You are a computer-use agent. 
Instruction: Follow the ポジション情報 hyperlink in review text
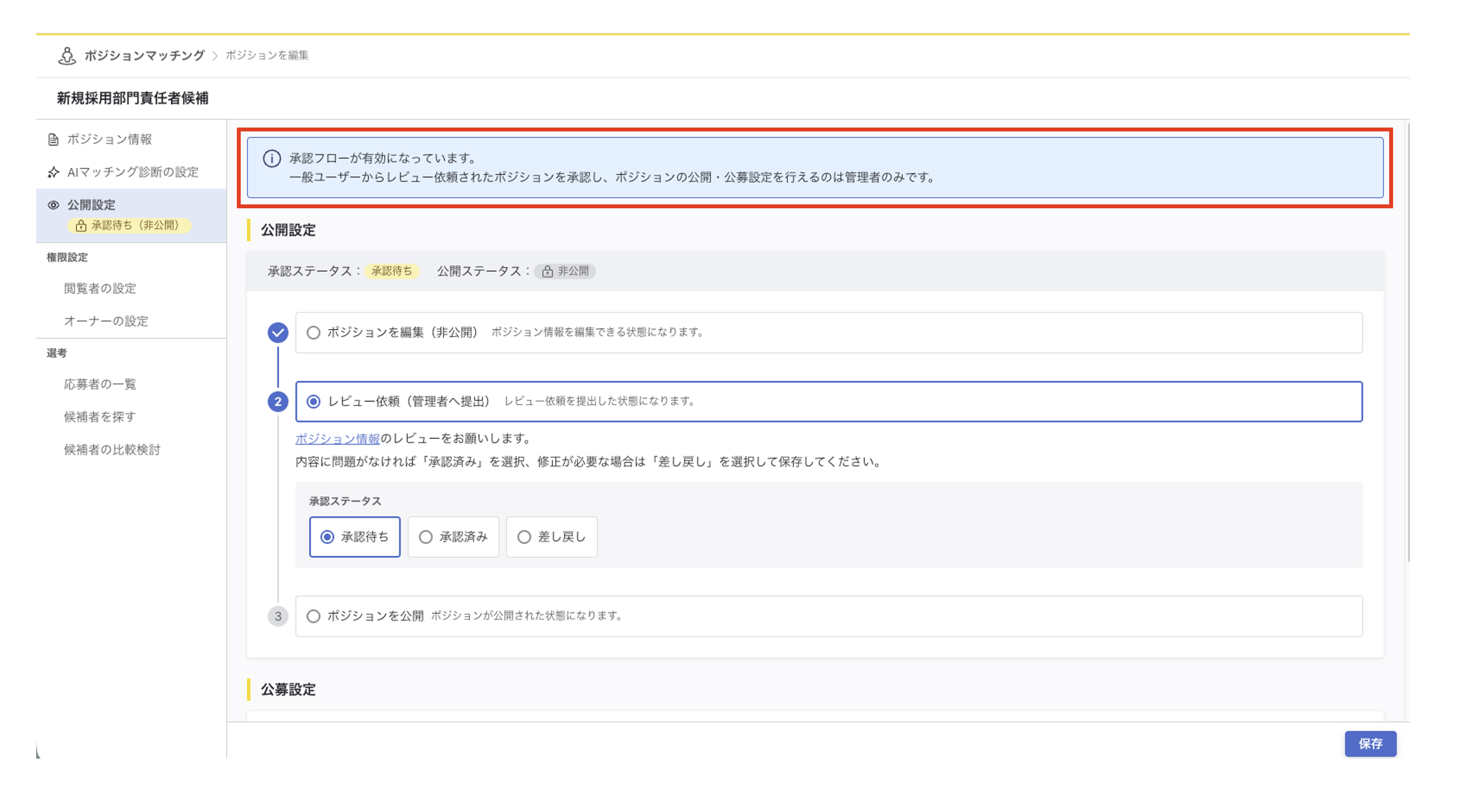click(x=337, y=439)
